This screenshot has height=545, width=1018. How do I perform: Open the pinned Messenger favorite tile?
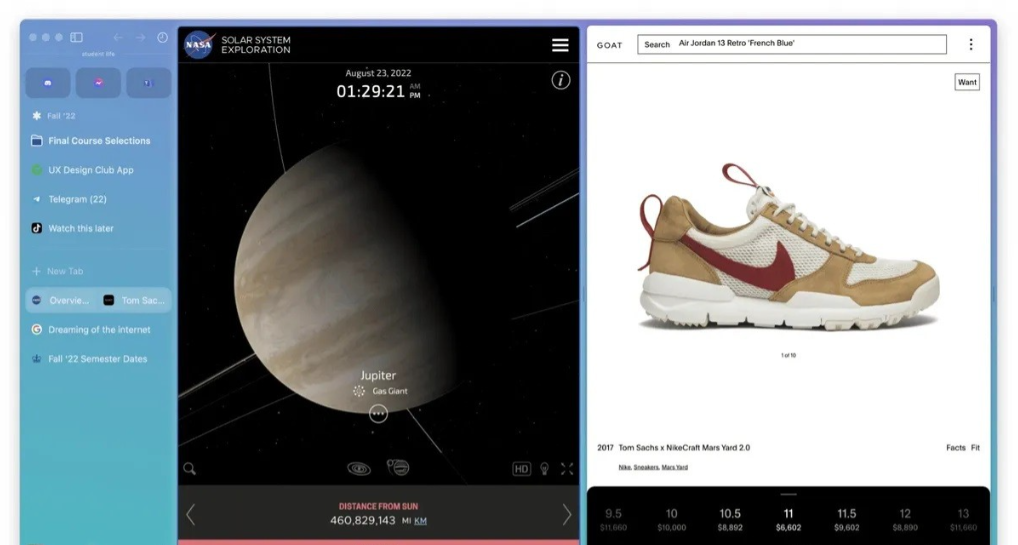click(98, 83)
